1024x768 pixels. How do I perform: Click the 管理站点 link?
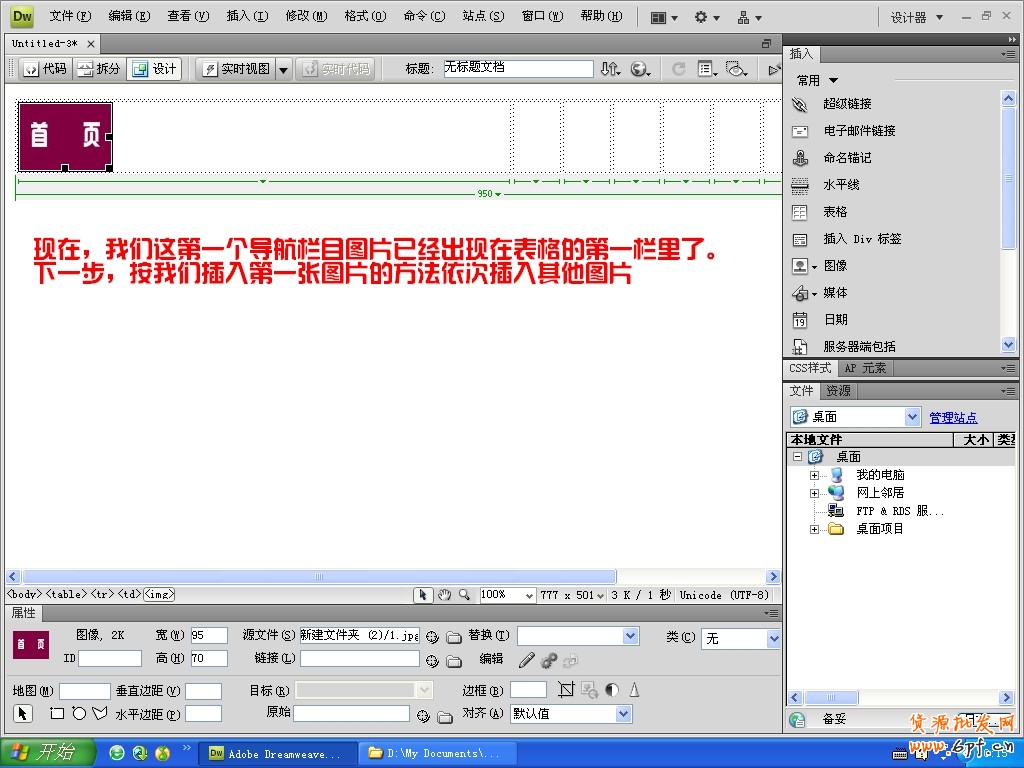pyautogui.click(x=953, y=417)
